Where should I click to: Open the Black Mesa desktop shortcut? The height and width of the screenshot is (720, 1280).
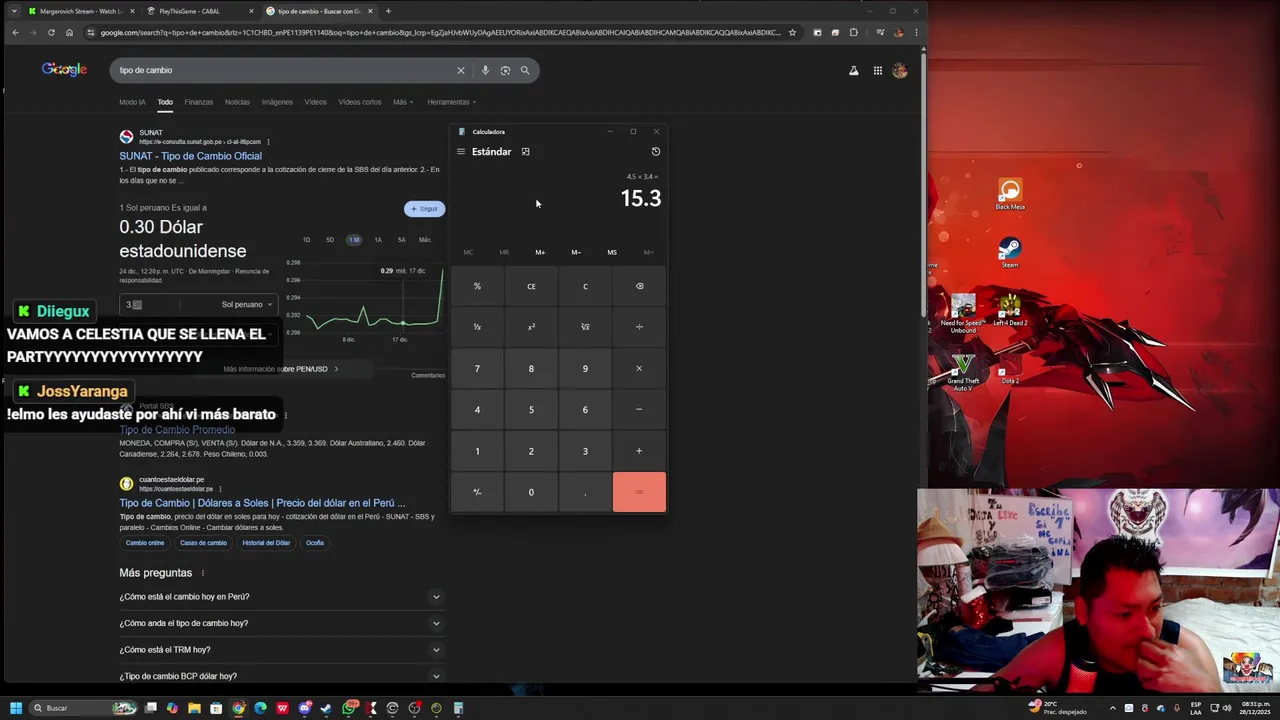click(1010, 194)
